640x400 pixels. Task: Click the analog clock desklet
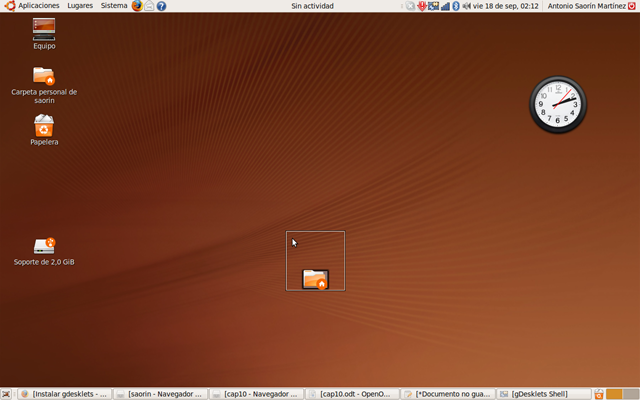(x=558, y=105)
